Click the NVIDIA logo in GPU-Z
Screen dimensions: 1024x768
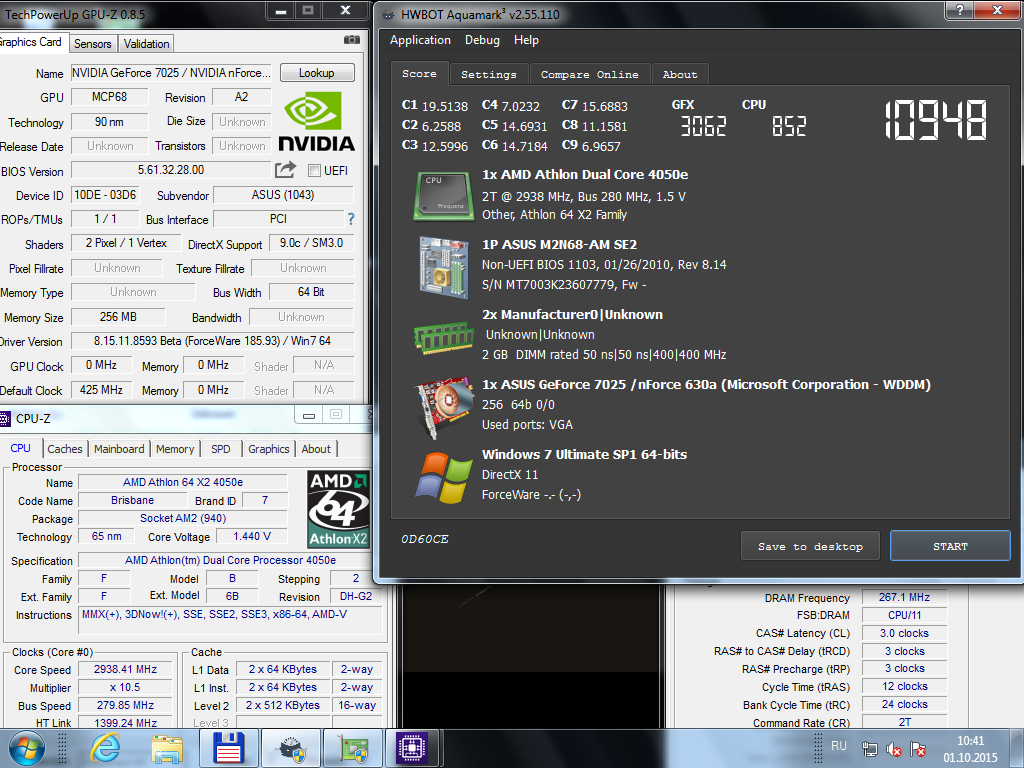[317, 121]
